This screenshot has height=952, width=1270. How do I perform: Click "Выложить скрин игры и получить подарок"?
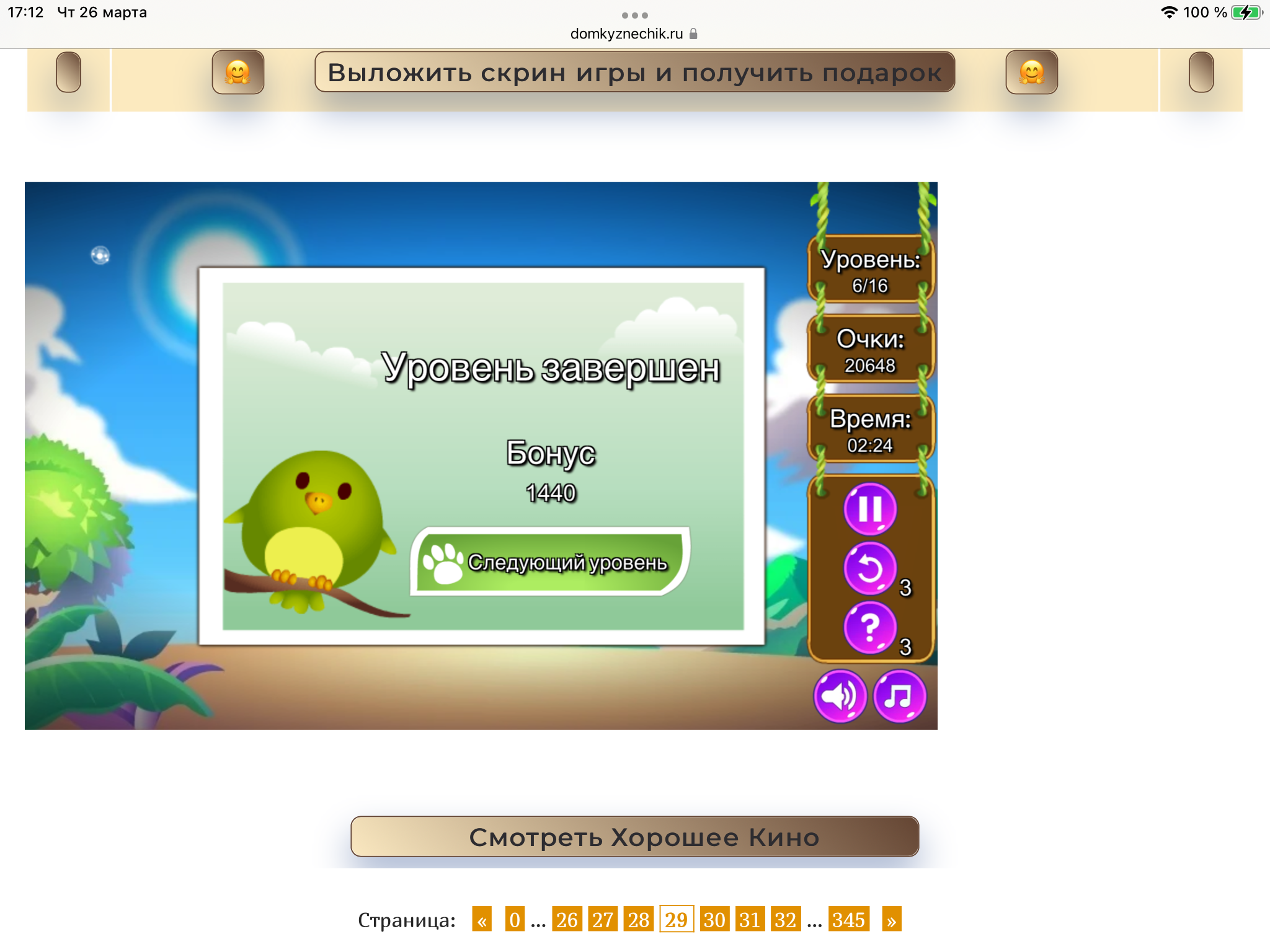click(634, 73)
